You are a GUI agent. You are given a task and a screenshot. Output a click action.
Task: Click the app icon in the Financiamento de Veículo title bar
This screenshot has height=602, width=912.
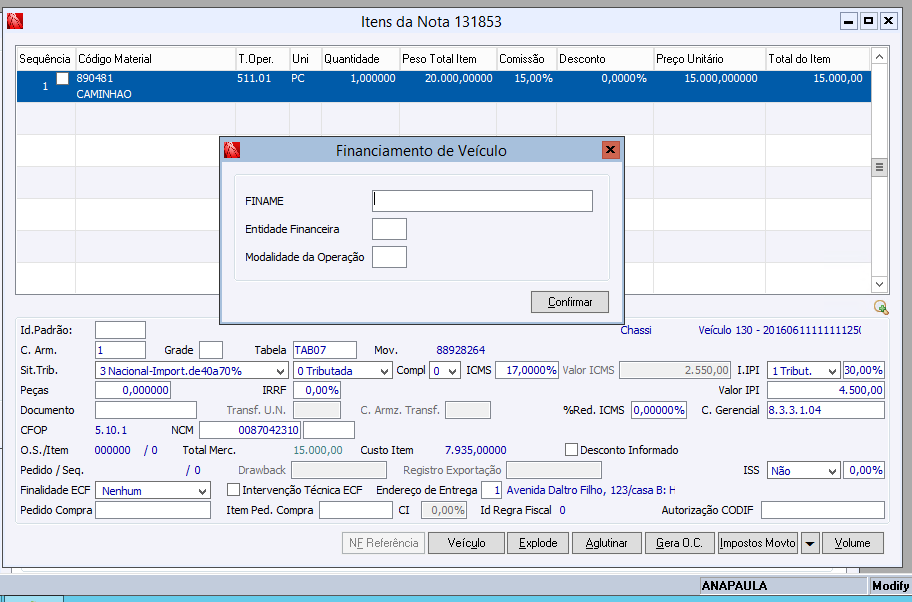click(232, 150)
